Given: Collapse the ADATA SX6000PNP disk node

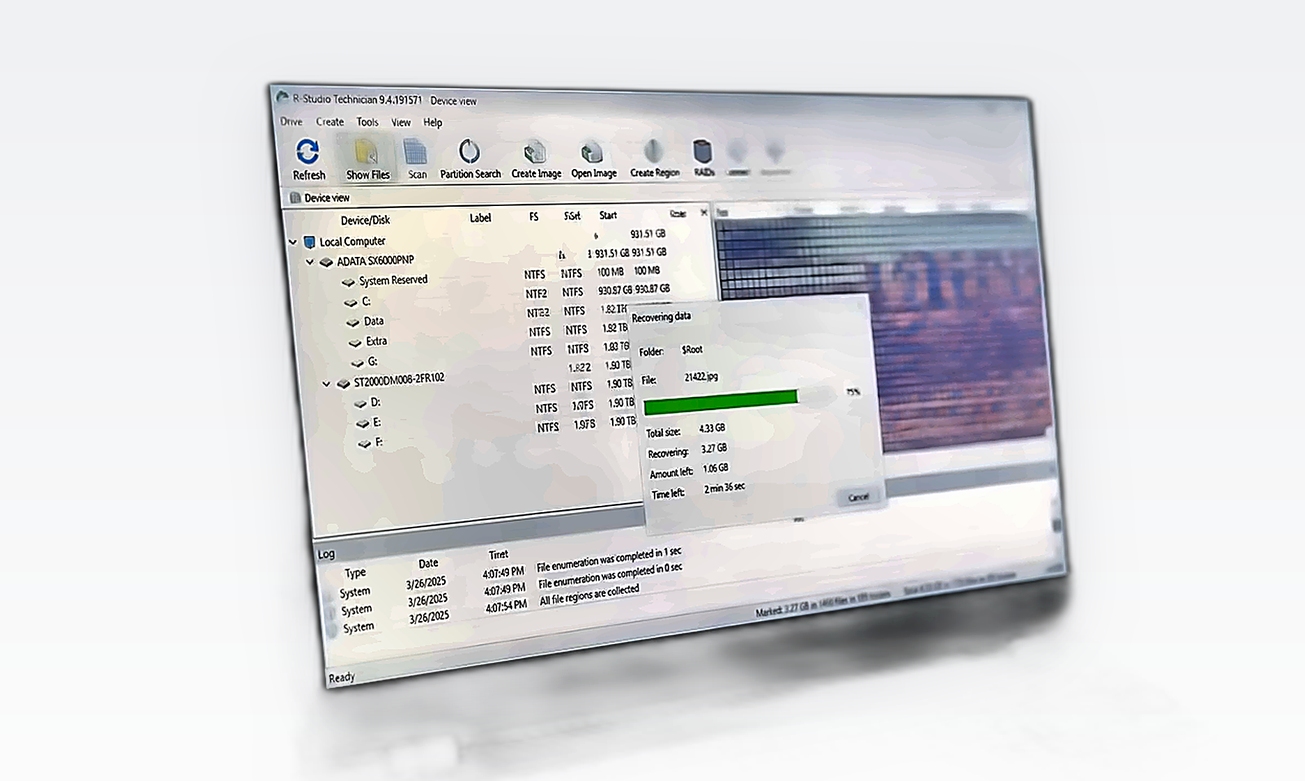Looking at the screenshot, I should click(310, 262).
